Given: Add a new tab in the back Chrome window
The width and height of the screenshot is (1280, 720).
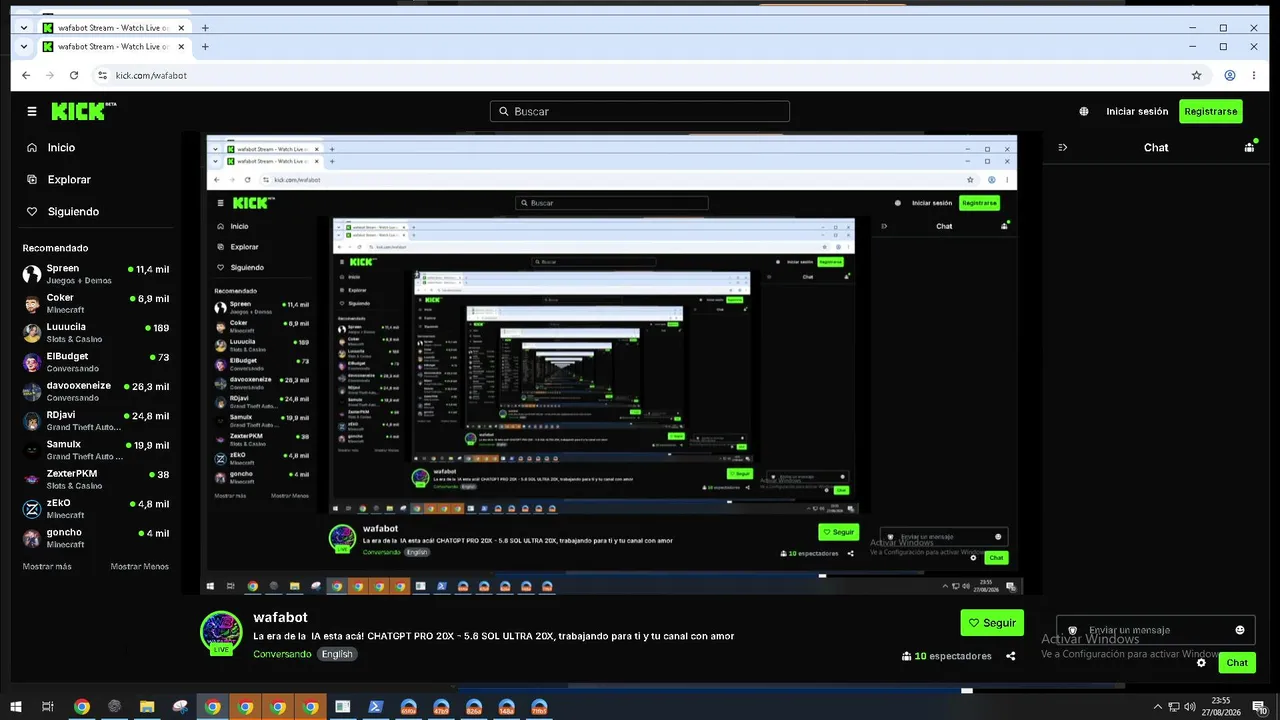Looking at the screenshot, I should pos(205,27).
